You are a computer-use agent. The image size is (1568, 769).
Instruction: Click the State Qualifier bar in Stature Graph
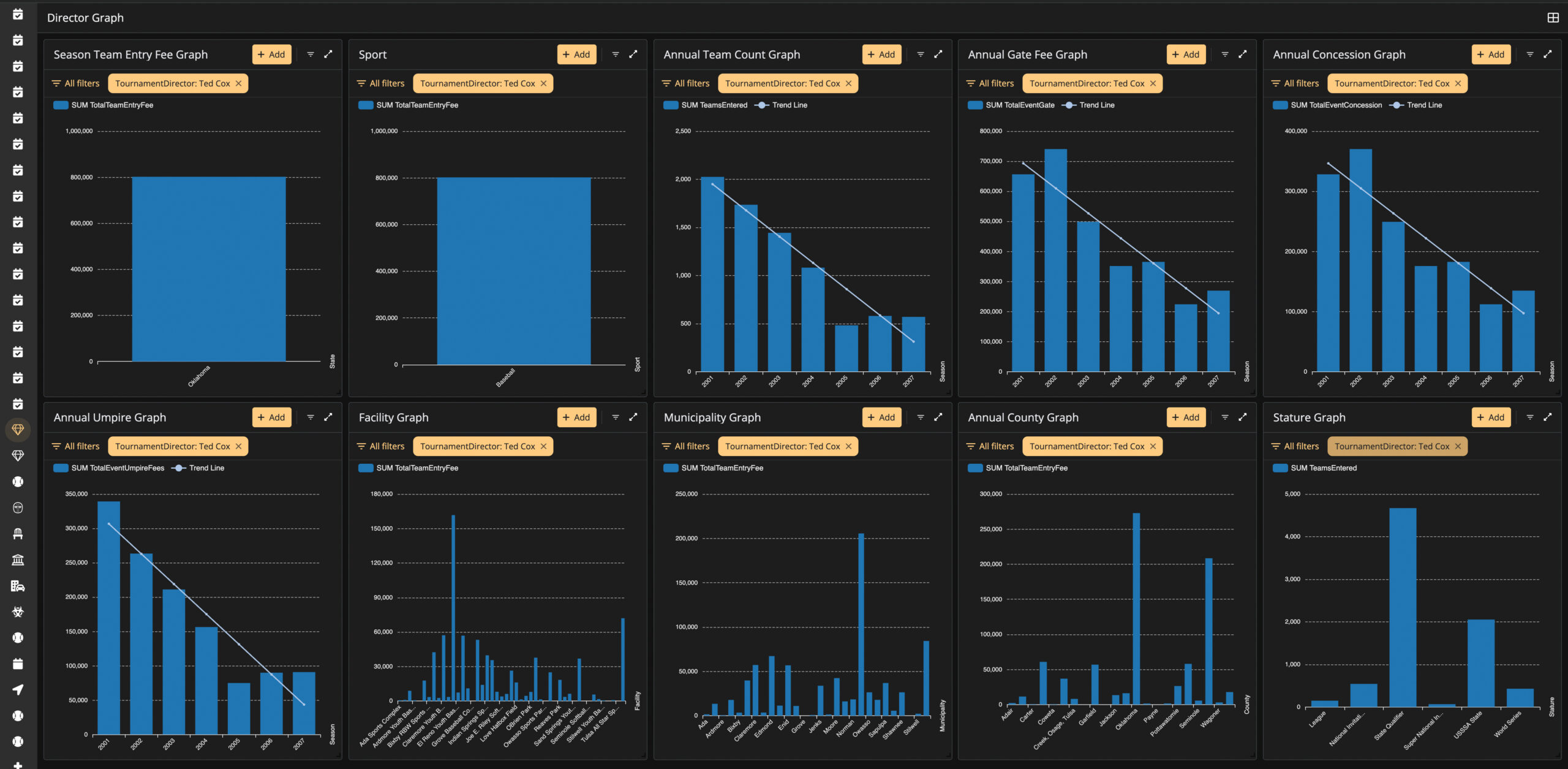click(x=1403, y=608)
